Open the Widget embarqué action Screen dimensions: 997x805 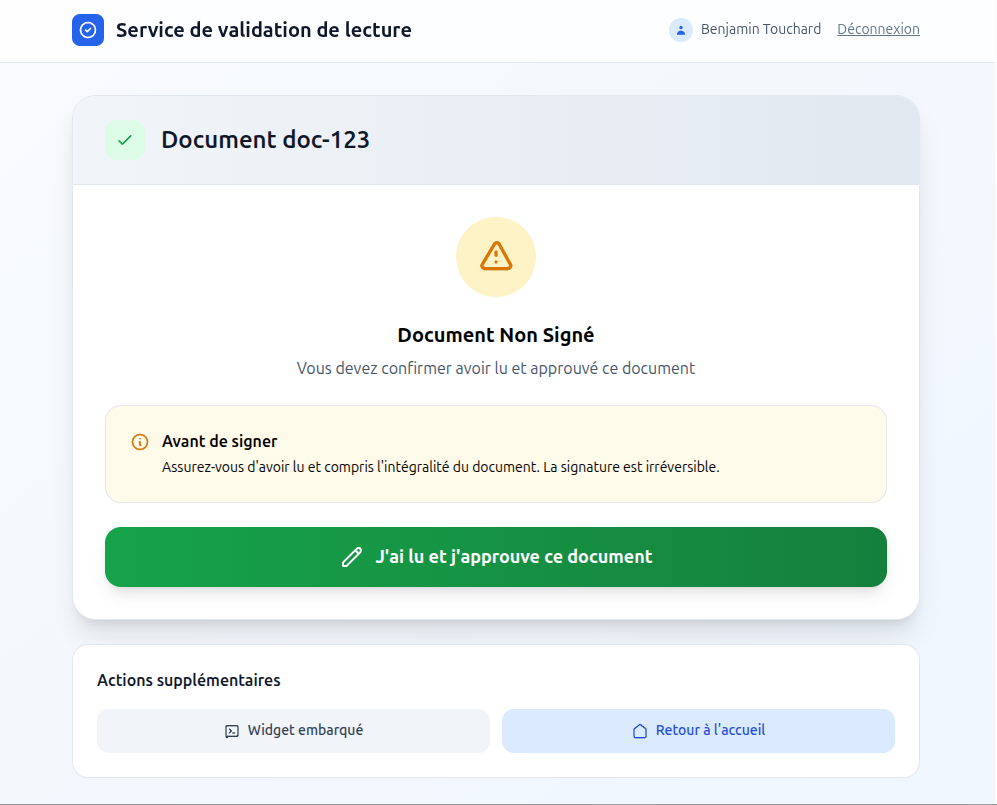pyautogui.click(x=293, y=731)
